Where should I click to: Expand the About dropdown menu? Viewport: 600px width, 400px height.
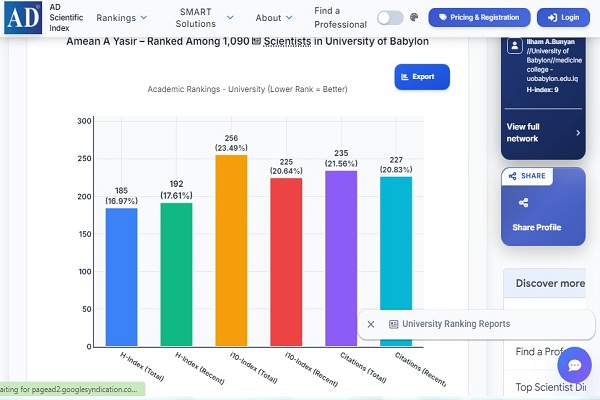274,18
